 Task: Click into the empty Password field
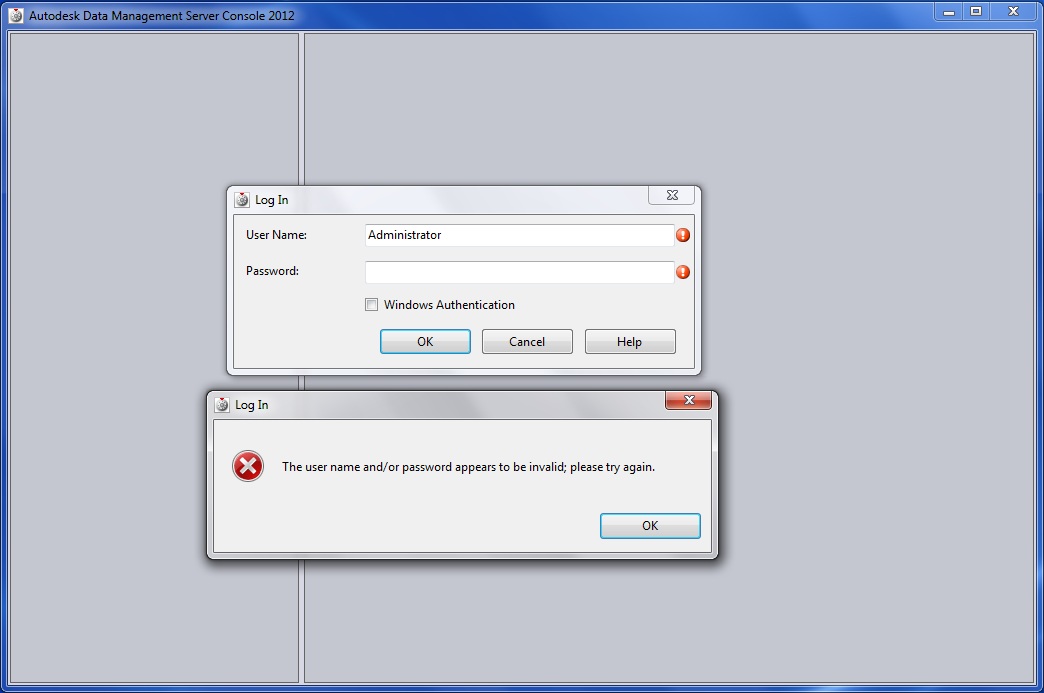click(519, 272)
